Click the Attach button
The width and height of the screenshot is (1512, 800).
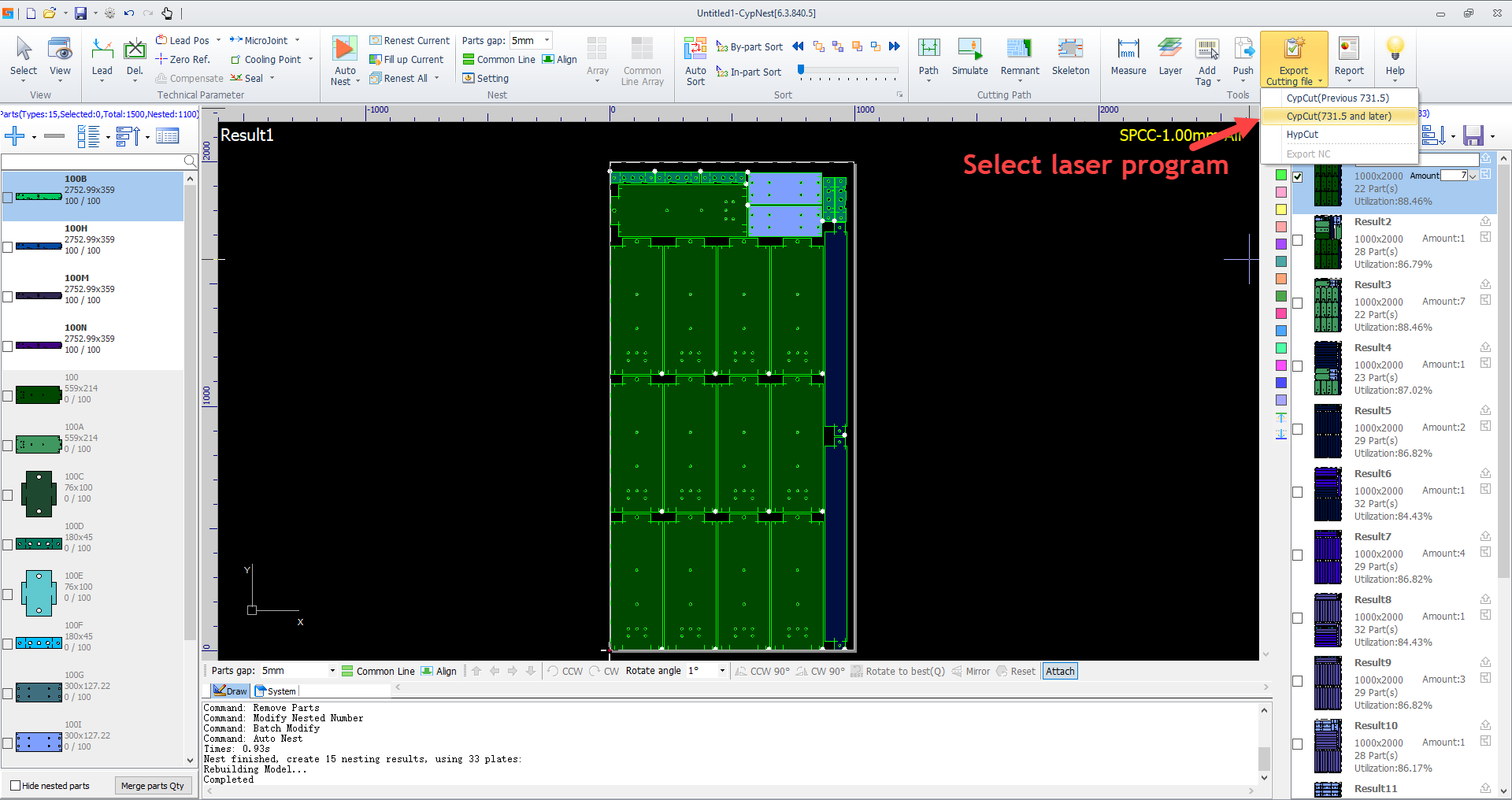[1059, 672]
